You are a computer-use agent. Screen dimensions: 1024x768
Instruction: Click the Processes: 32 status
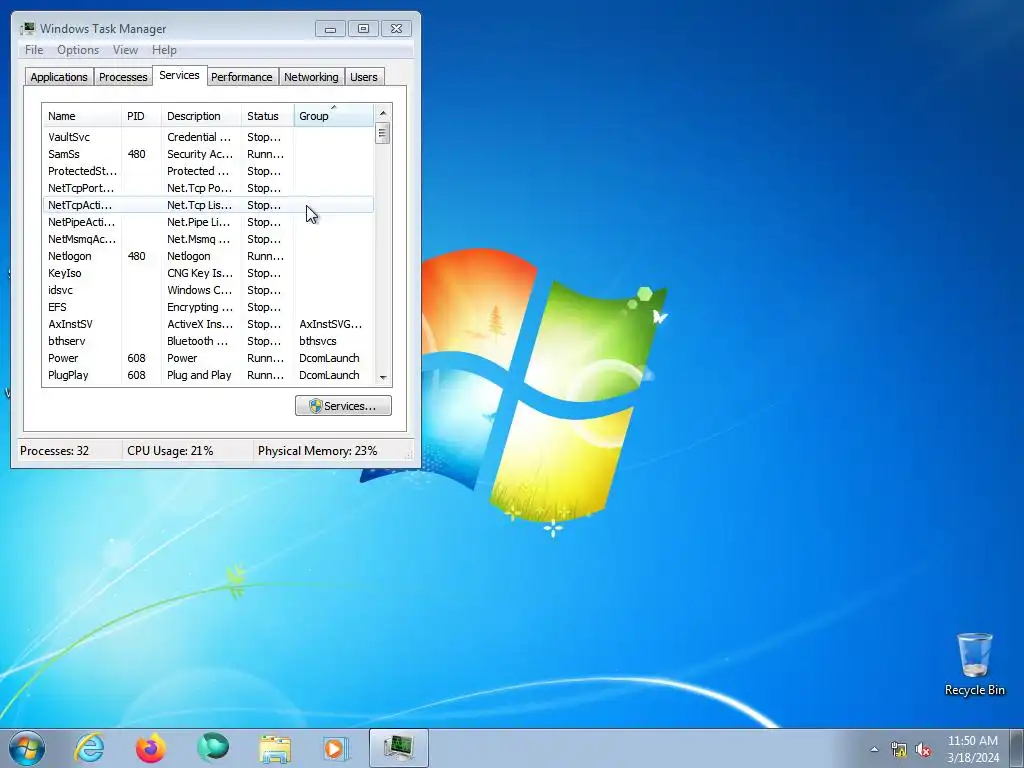54,451
